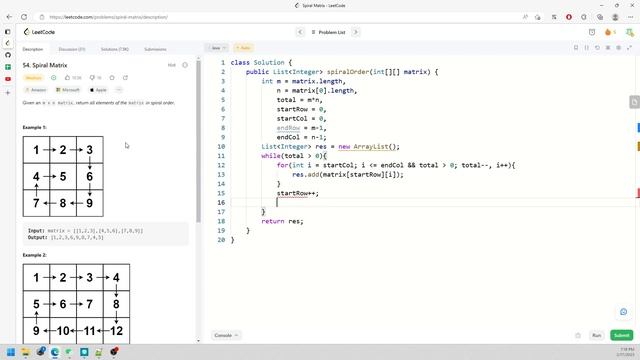Click the Microsoft company tag
This screenshot has width=640, height=360.
[68, 90]
